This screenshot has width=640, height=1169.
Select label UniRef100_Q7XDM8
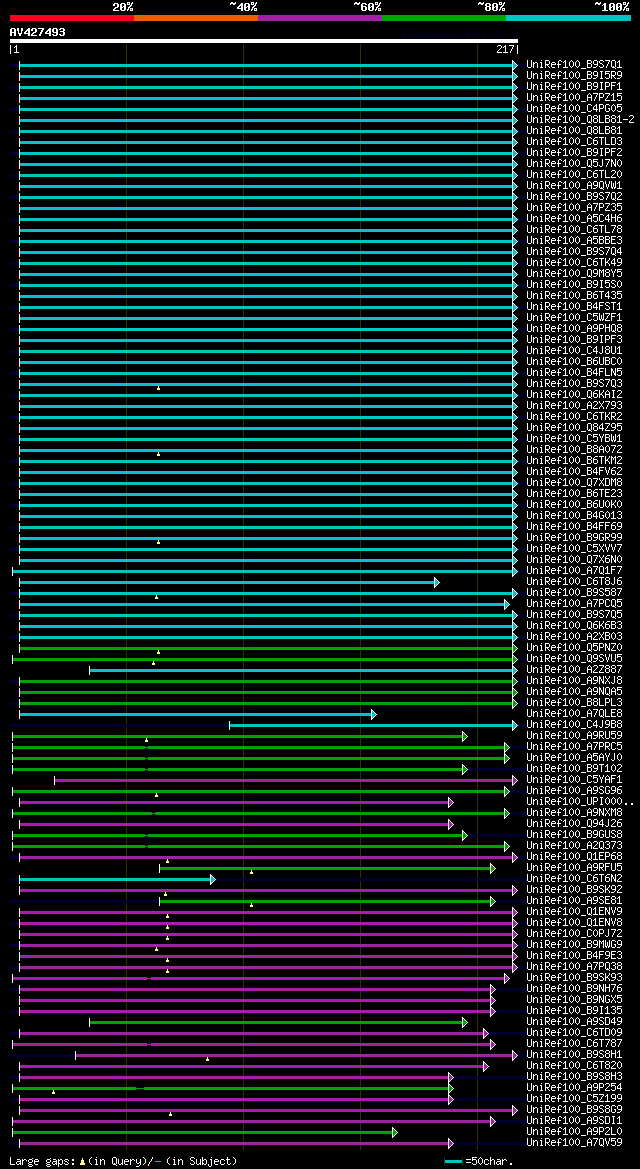click(x=574, y=482)
